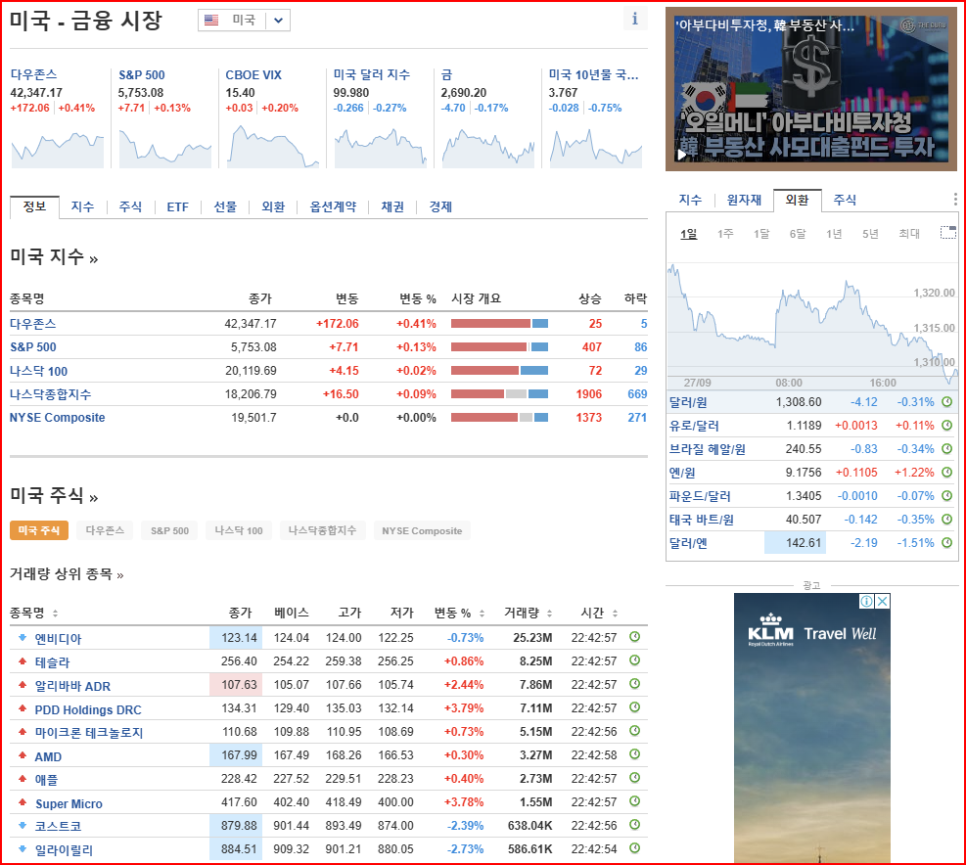
Task: Click the clock icon in 테슬라 row
Action: pyautogui.click(x=635, y=660)
